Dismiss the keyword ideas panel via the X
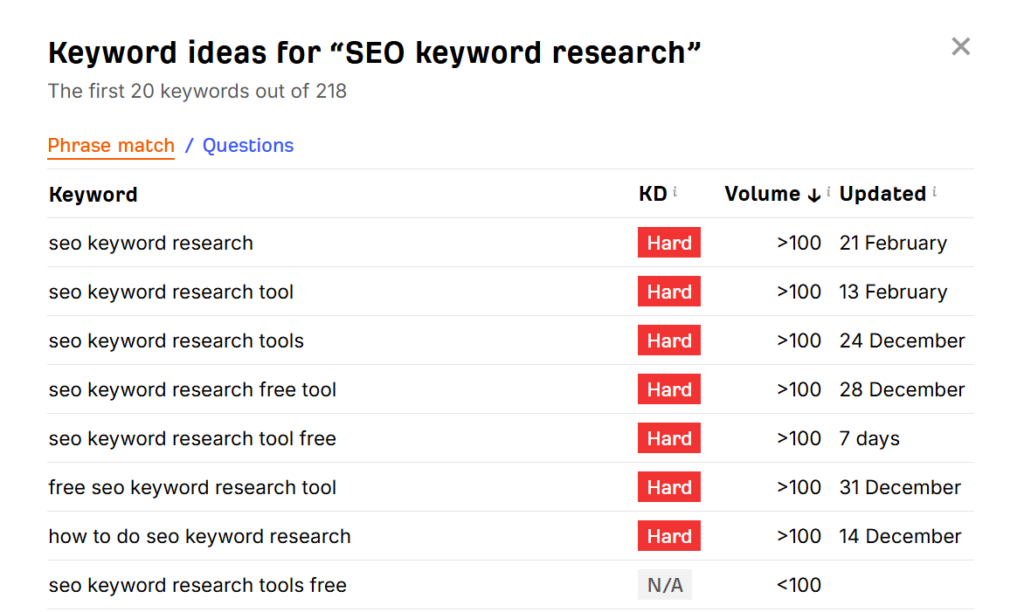Image resolution: width=1024 pixels, height=612 pixels. 960,46
